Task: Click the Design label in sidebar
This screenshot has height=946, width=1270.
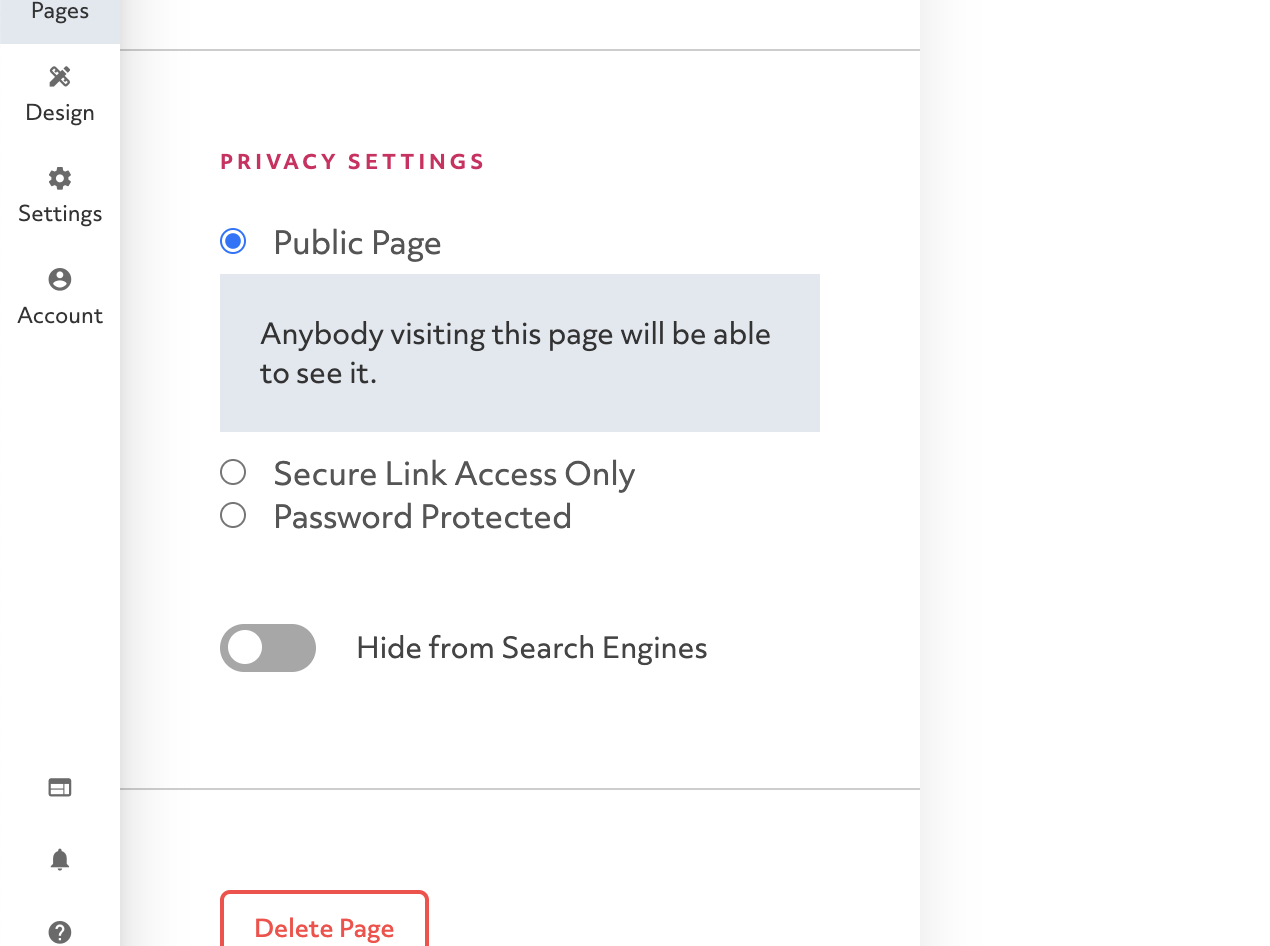Action: 60,112
